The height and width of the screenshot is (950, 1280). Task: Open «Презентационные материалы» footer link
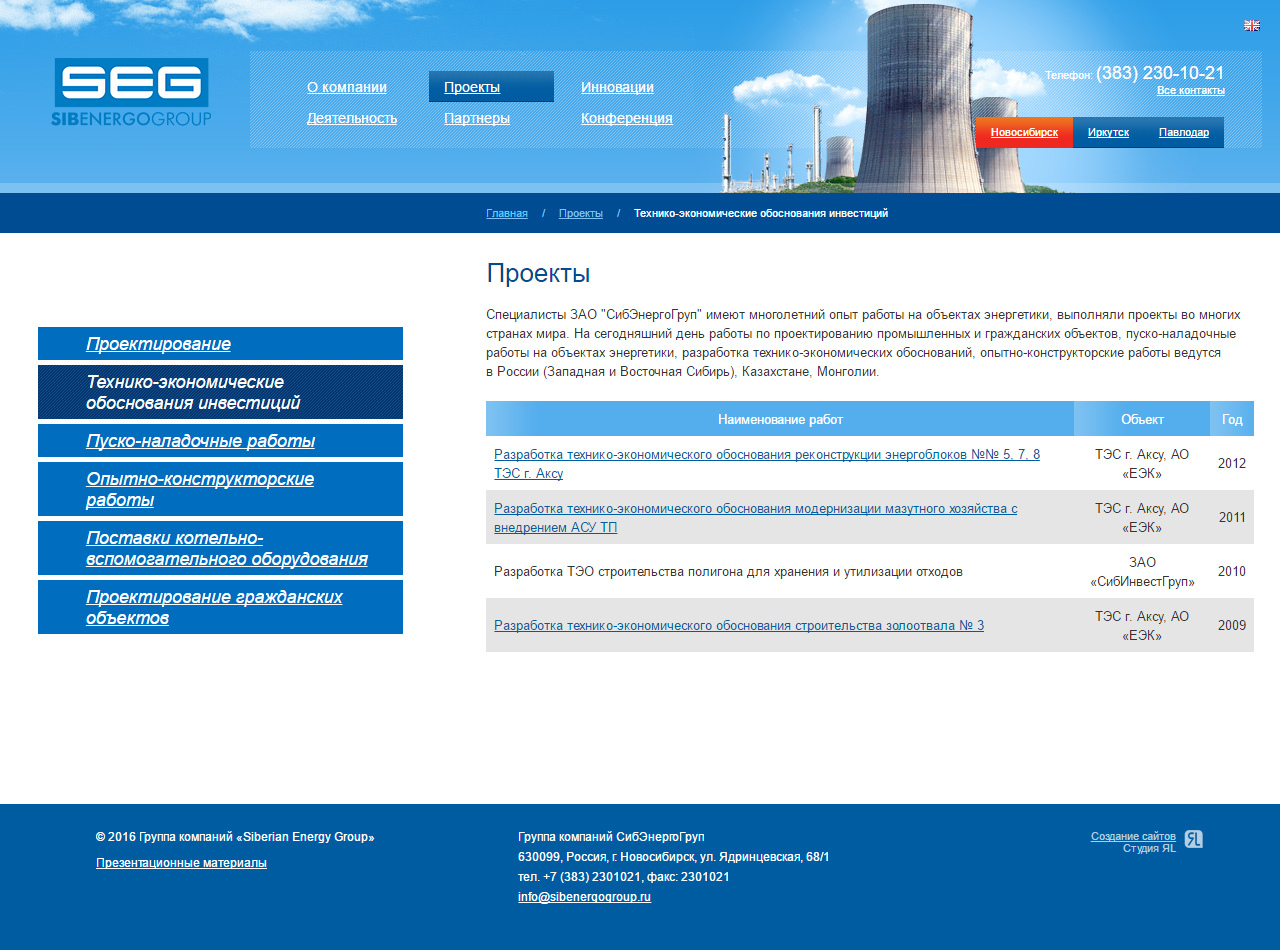click(181, 863)
